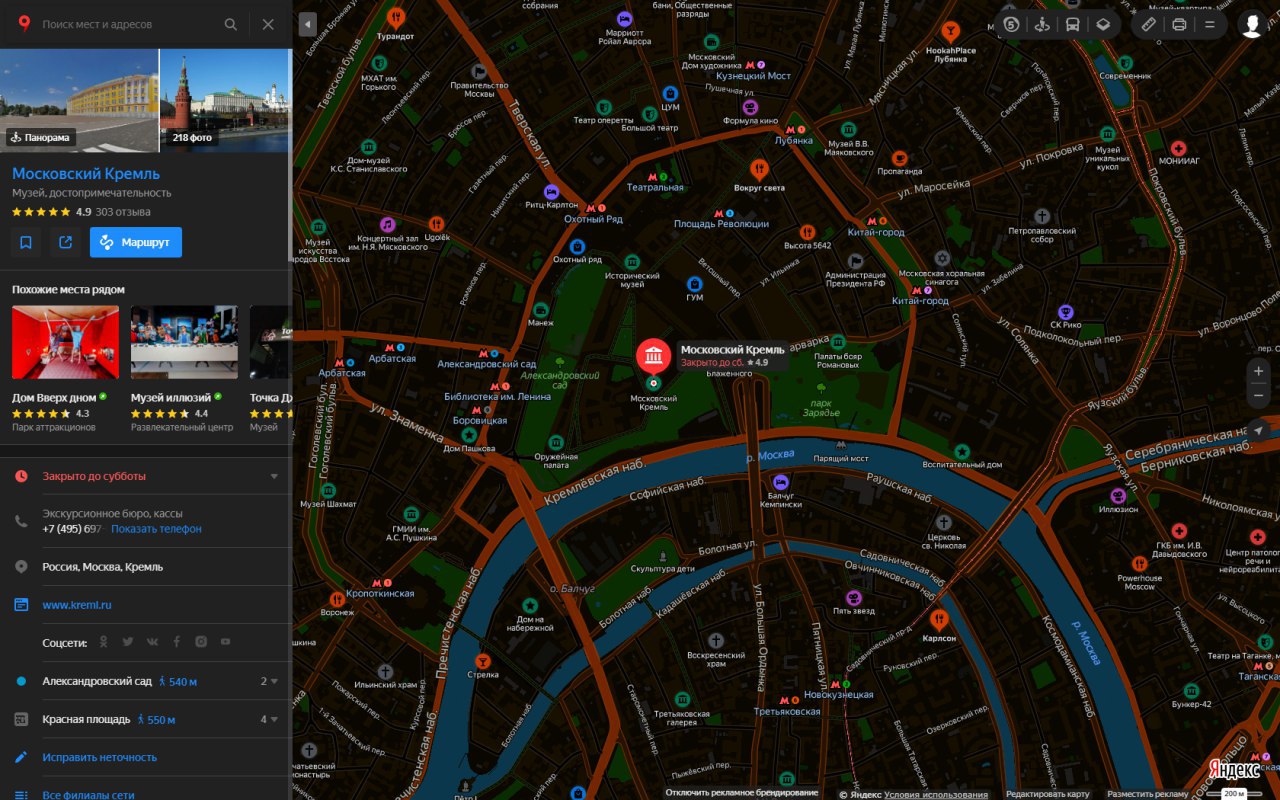Image resolution: width=1280 pixels, height=800 pixels.
Task: Enable street panoramas layer icon
Action: pos(1042,24)
